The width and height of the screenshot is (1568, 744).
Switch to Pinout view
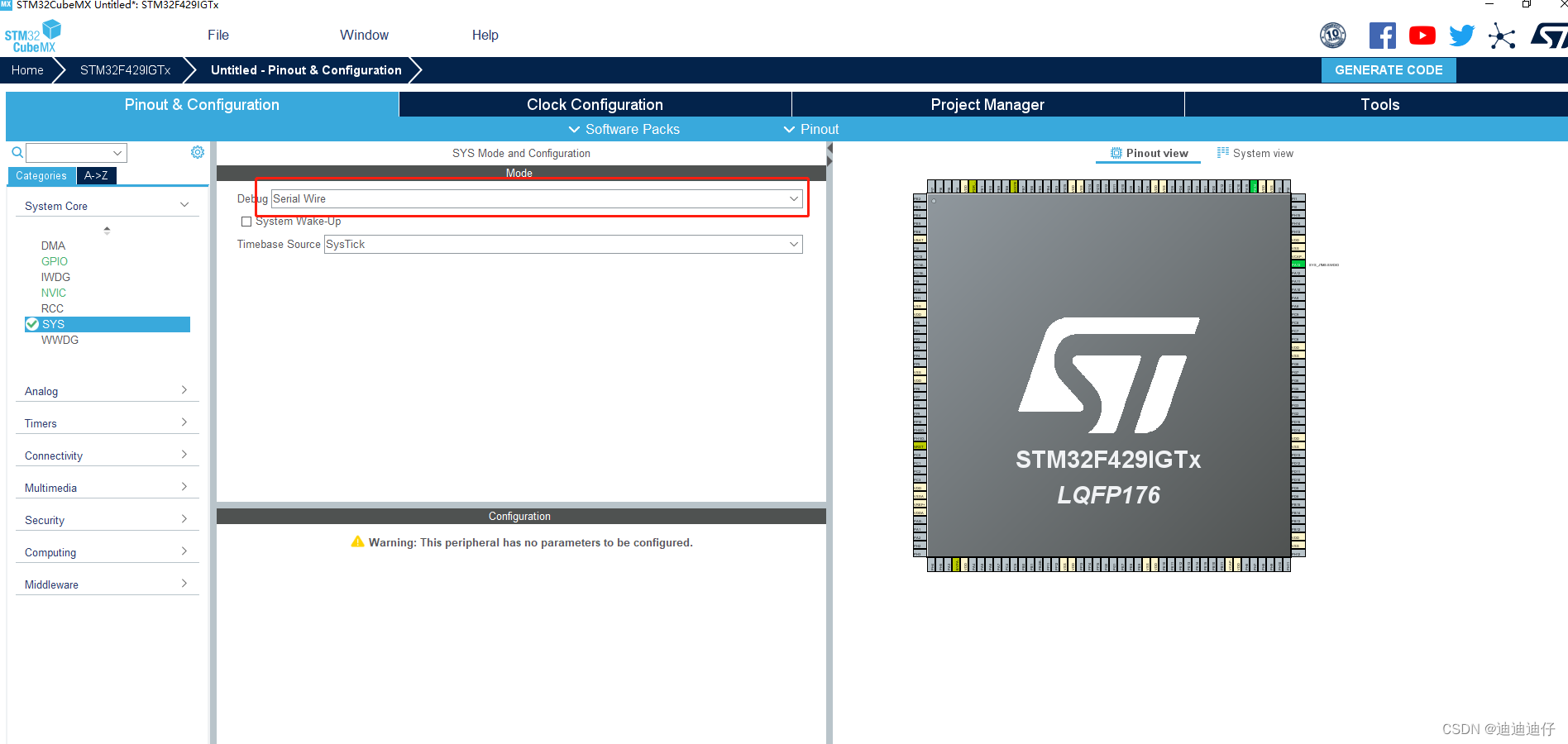[1149, 153]
